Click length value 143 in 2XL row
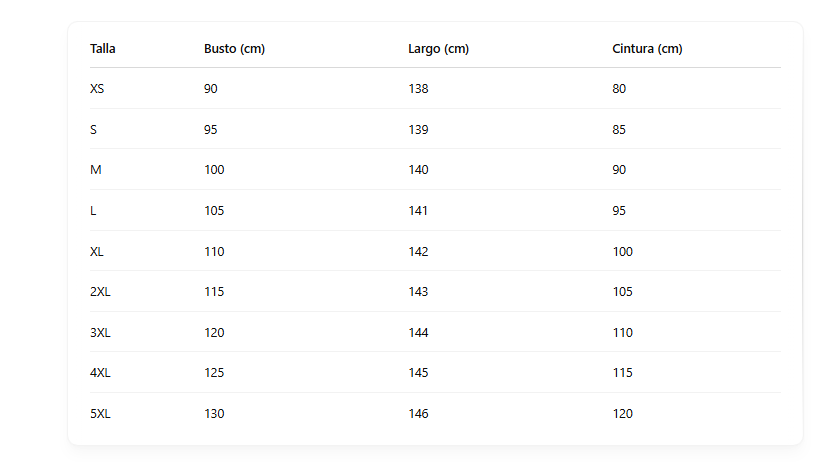The width and height of the screenshot is (830, 466). [x=418, y=291]
